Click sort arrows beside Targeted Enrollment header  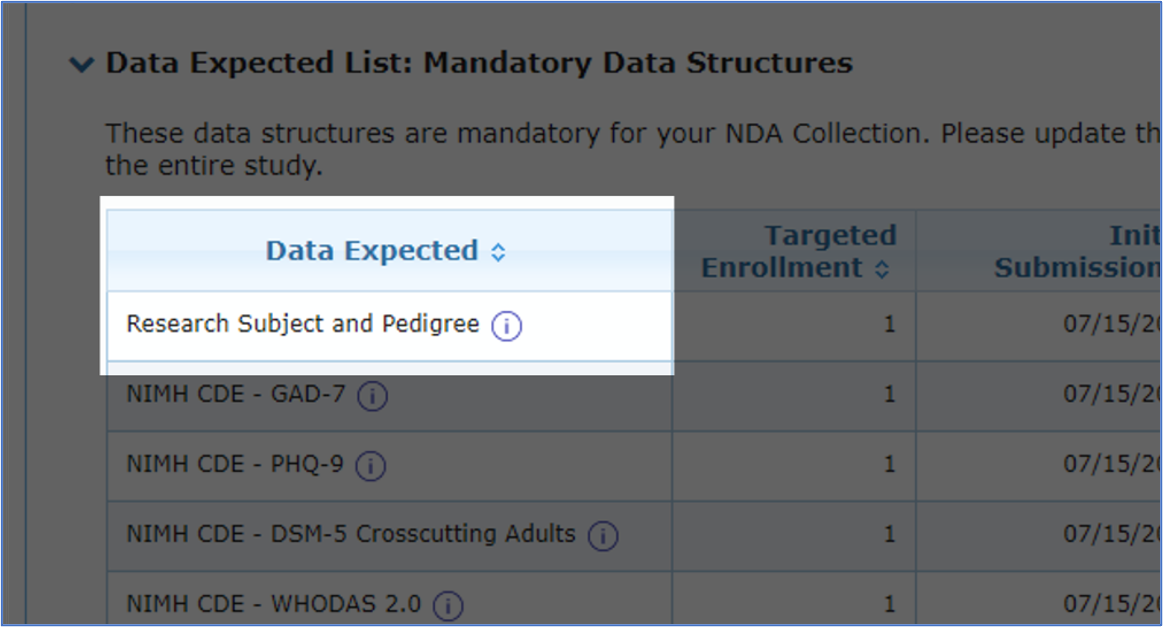pos(881,269)
